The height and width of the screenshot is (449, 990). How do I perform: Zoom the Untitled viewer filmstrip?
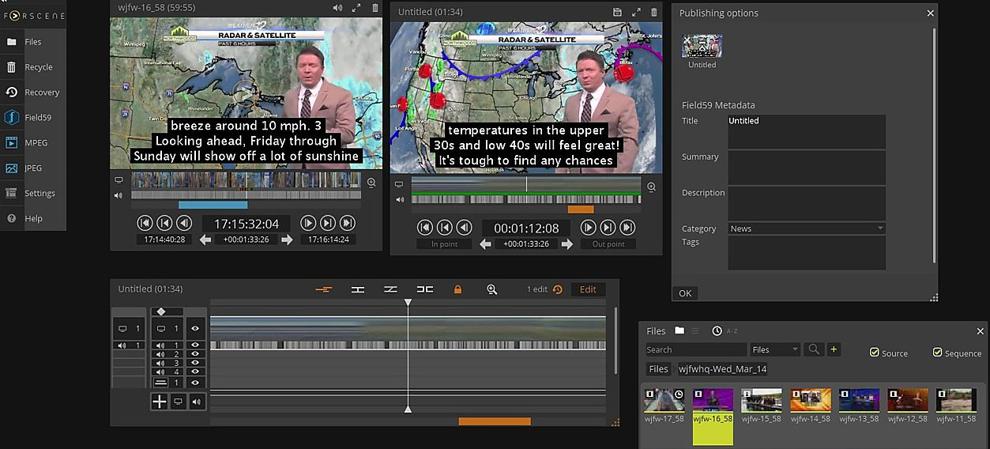coord(652,187)
